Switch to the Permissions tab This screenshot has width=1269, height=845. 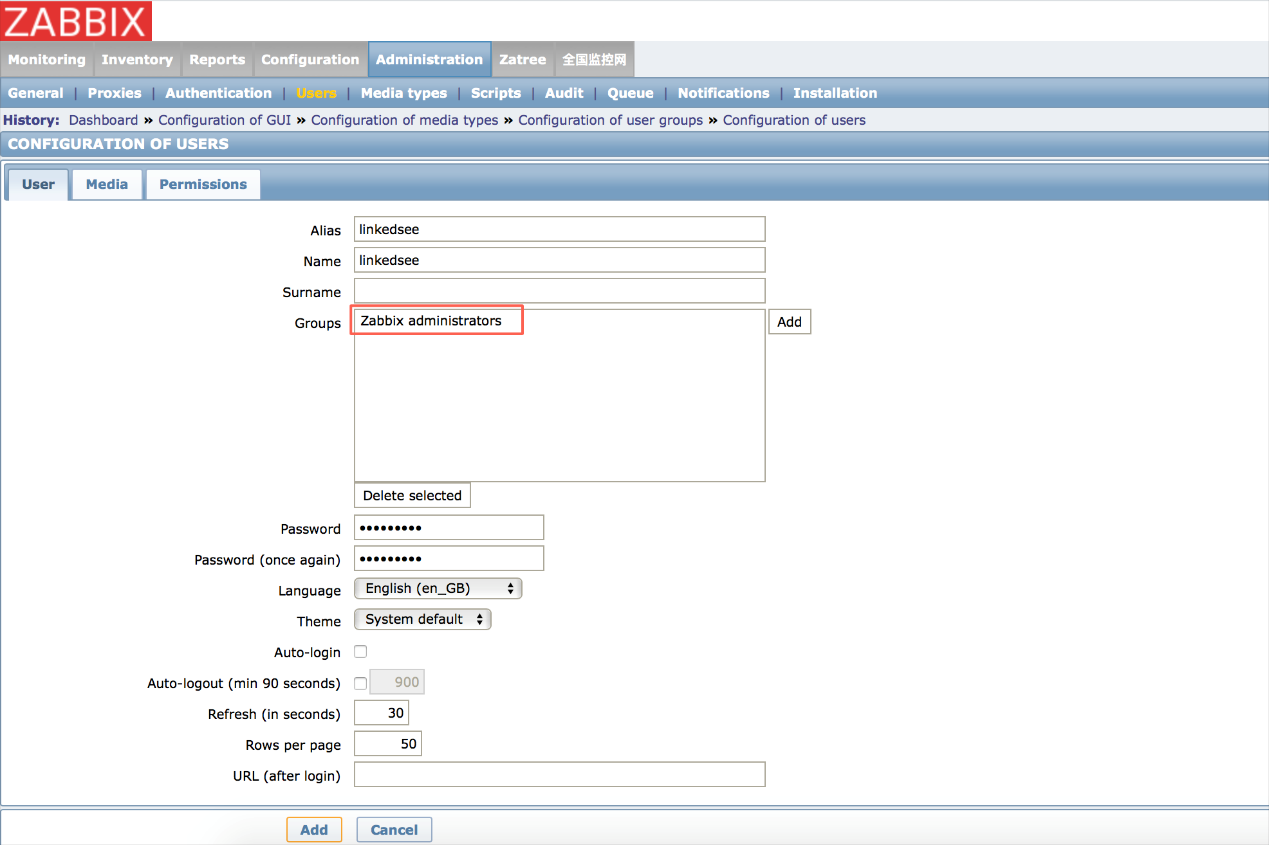[203, 184]
